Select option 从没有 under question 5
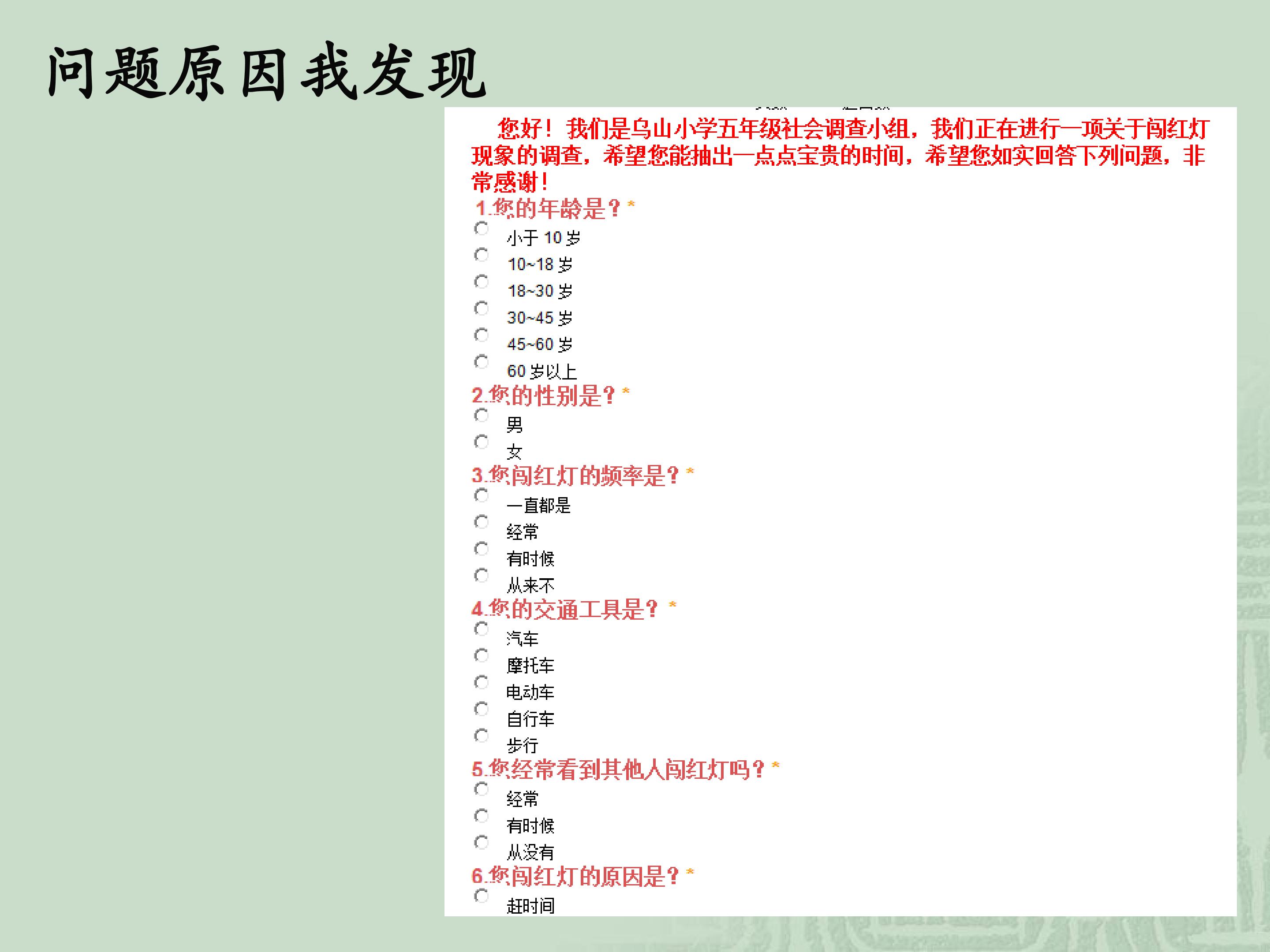This screenshot has width=1270, height=952. (481, 842)
